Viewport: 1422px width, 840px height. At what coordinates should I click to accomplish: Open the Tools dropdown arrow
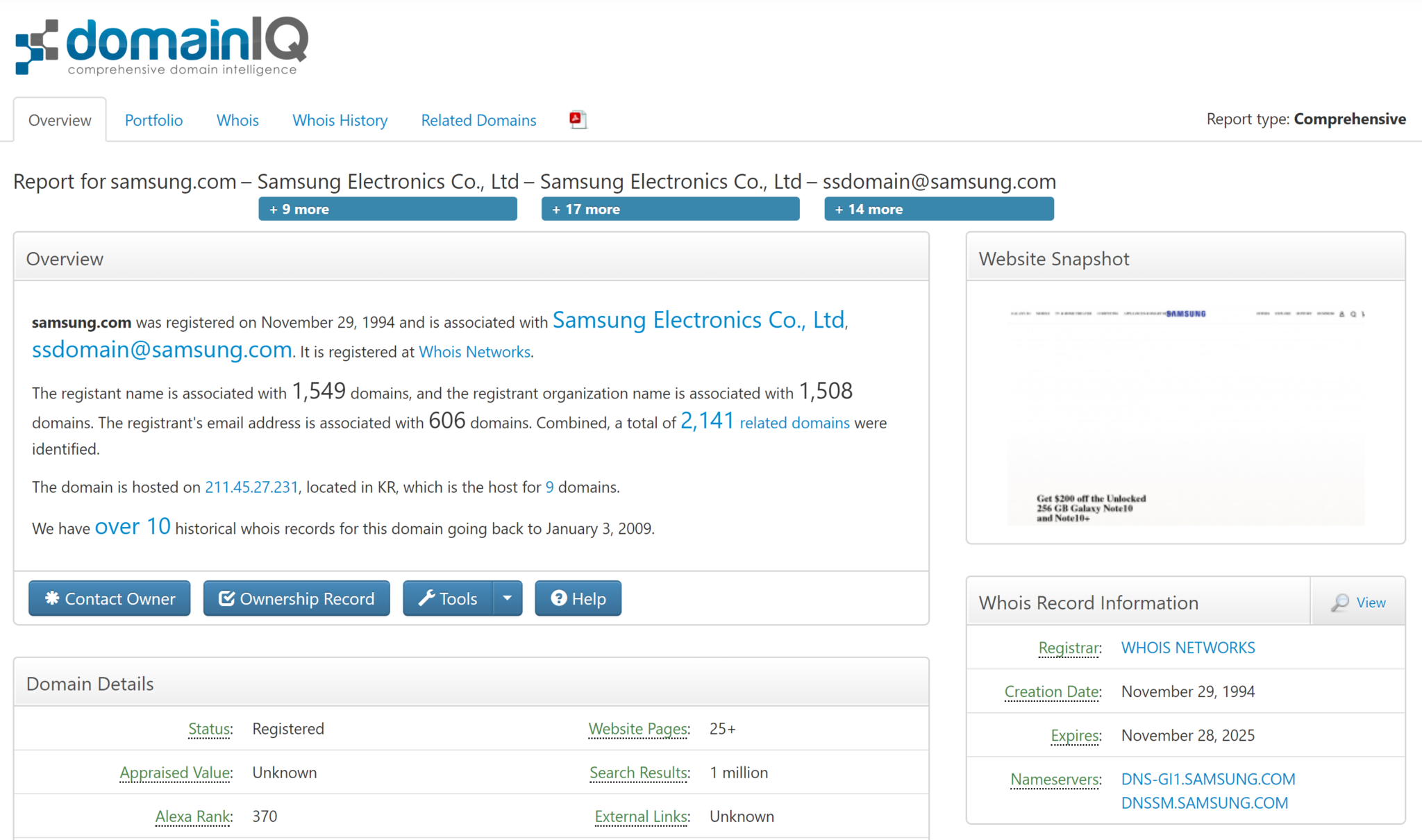pyautogui.click(x=508, y=598)
